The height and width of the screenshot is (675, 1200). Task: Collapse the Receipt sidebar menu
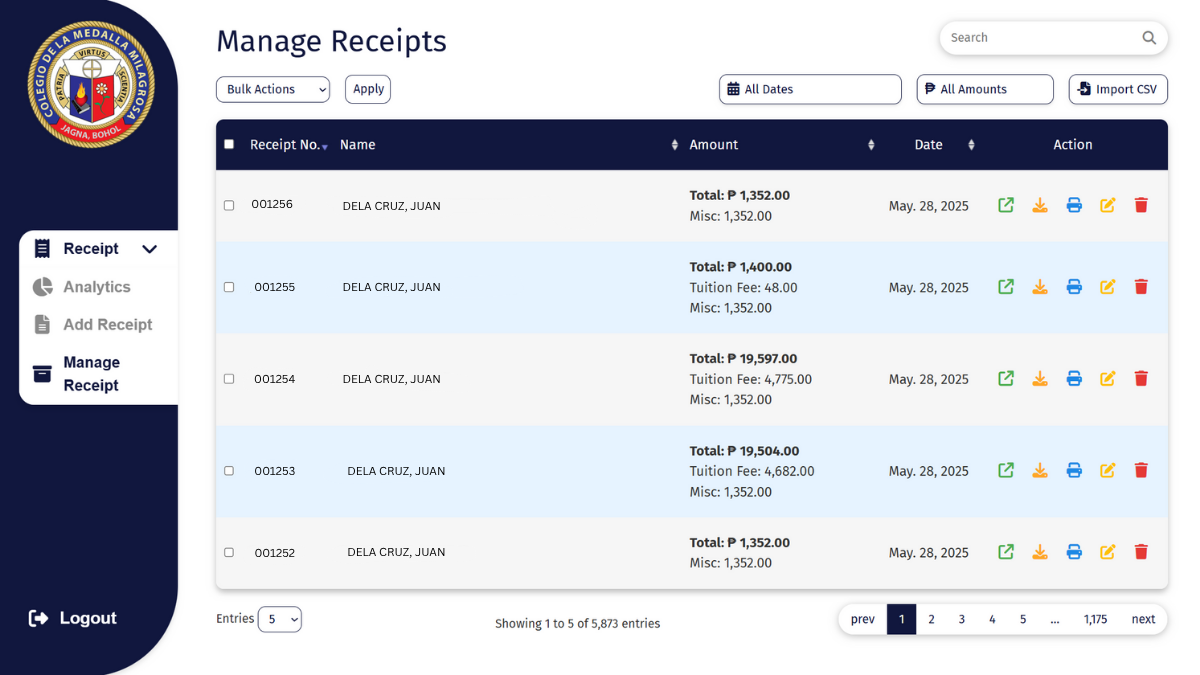tap(149, 249)
